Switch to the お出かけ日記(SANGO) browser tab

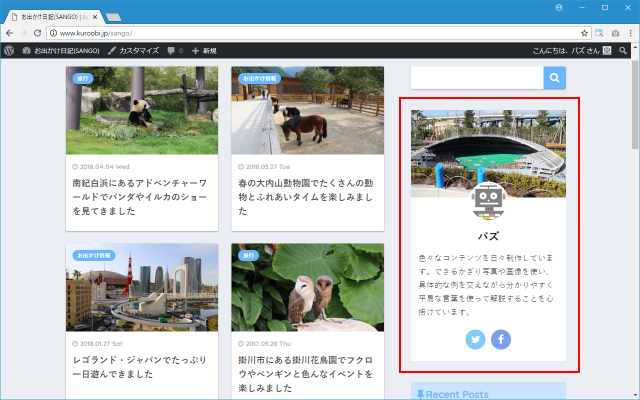tap(50, 16)
